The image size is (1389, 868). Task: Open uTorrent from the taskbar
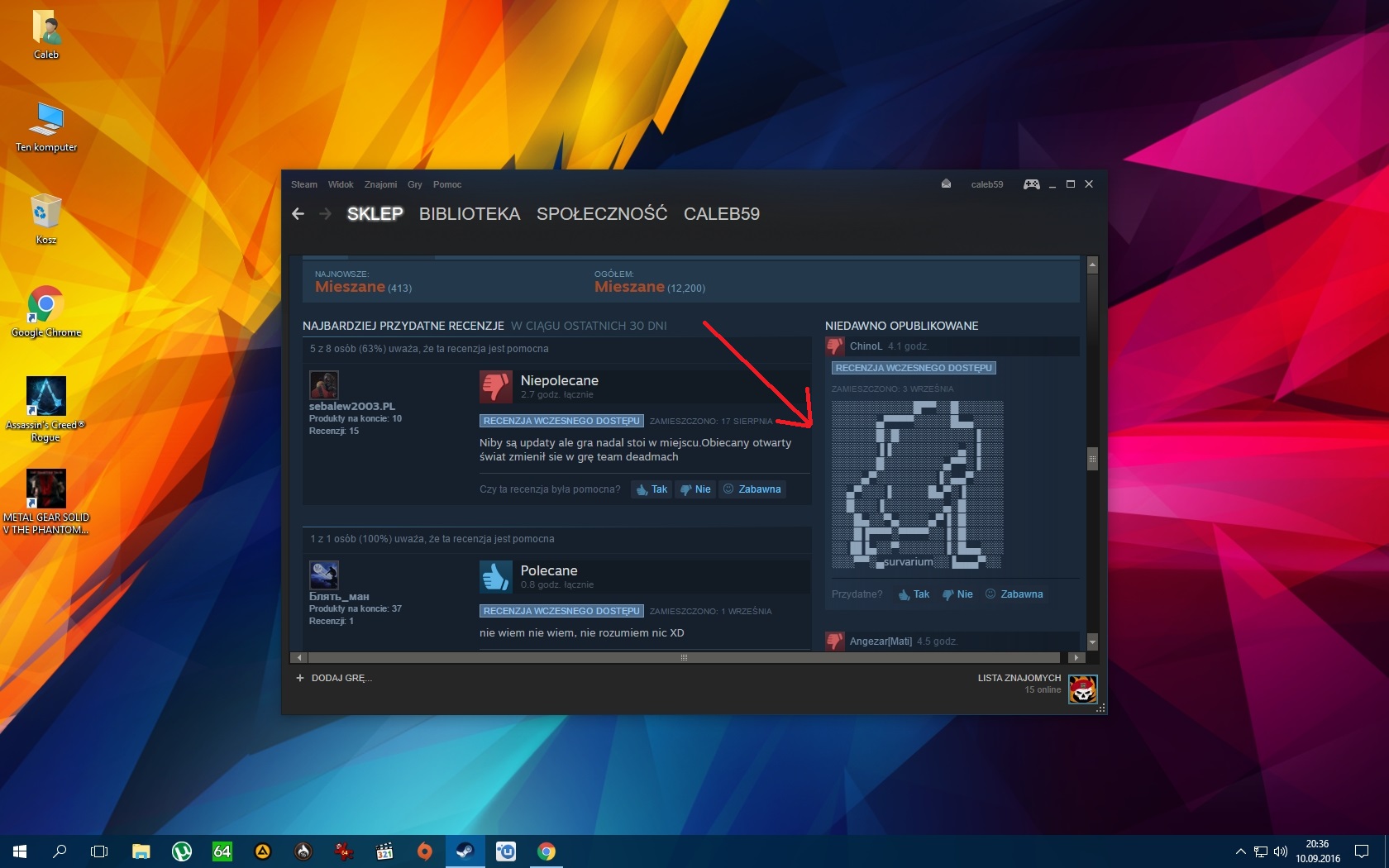pos(182,851)
